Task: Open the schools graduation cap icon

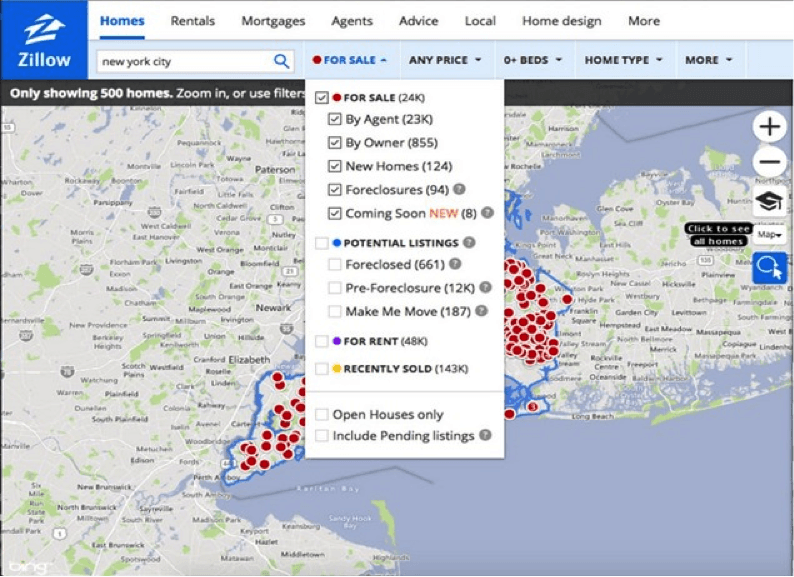Action: 769,202
